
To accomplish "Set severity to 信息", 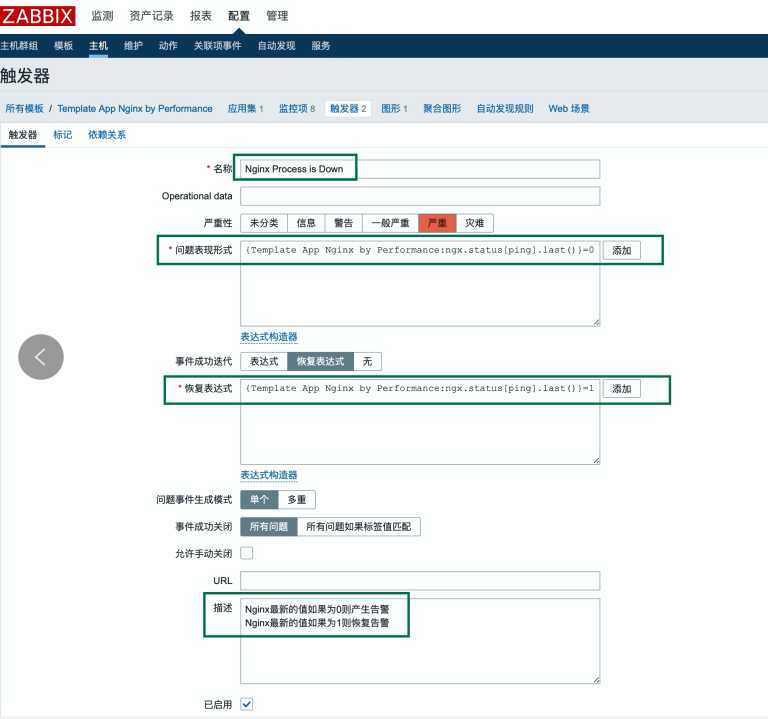I will point(306,223).
